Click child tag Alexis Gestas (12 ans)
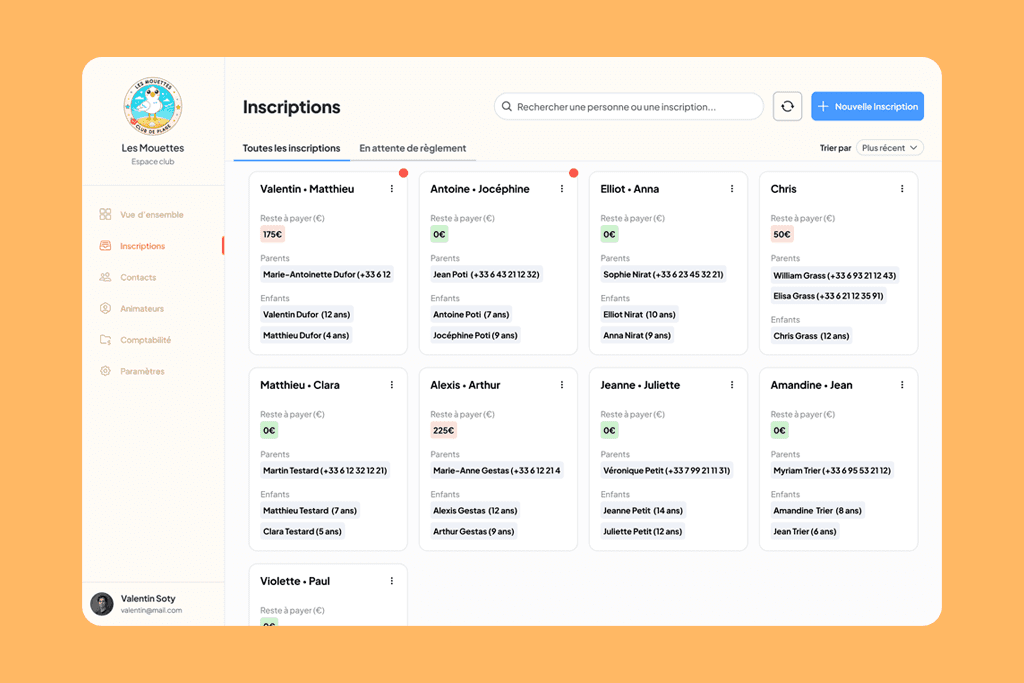The image size is (1024, 683). 475,511
